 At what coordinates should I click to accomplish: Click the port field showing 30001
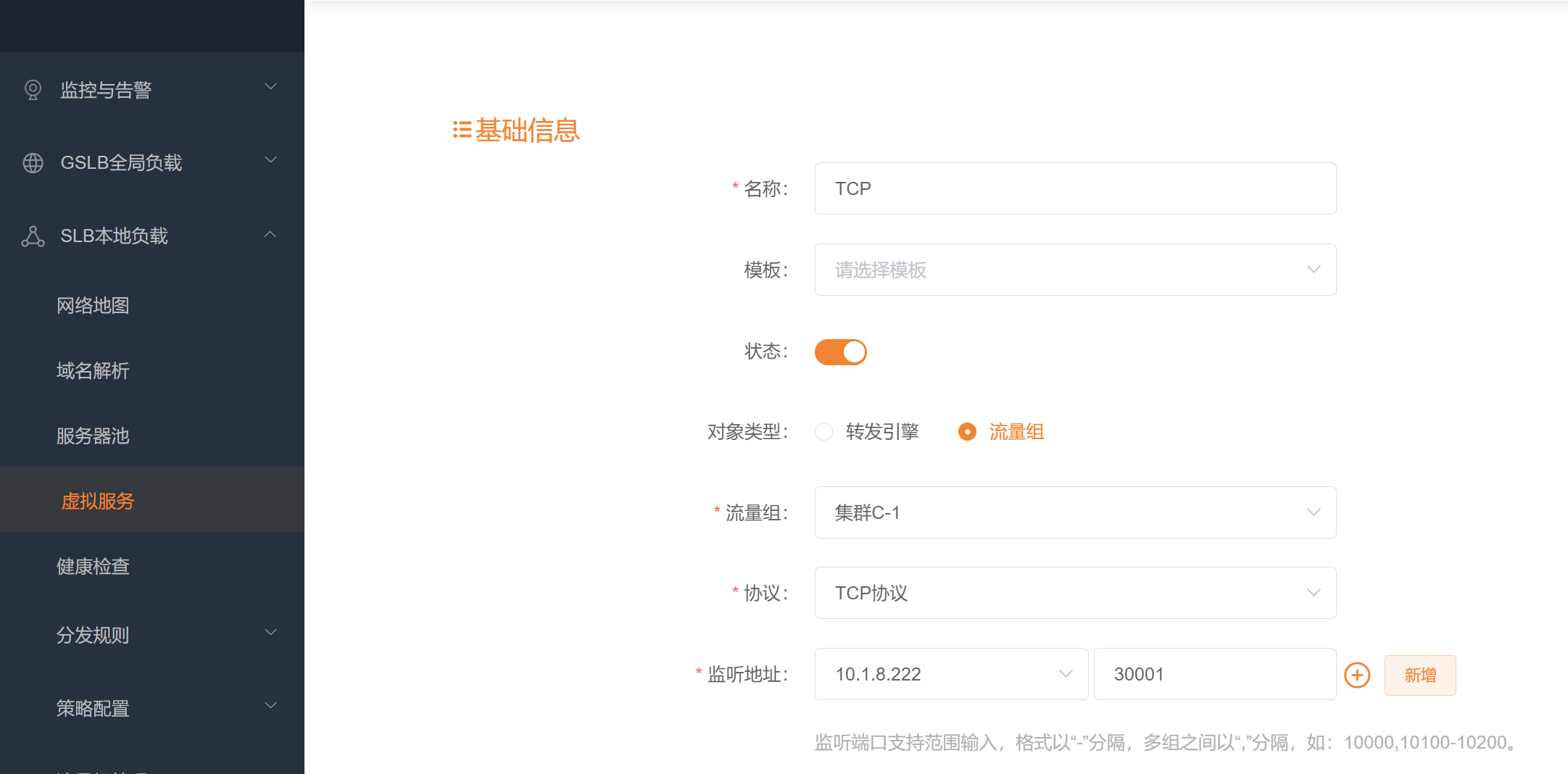point(1214,674)
